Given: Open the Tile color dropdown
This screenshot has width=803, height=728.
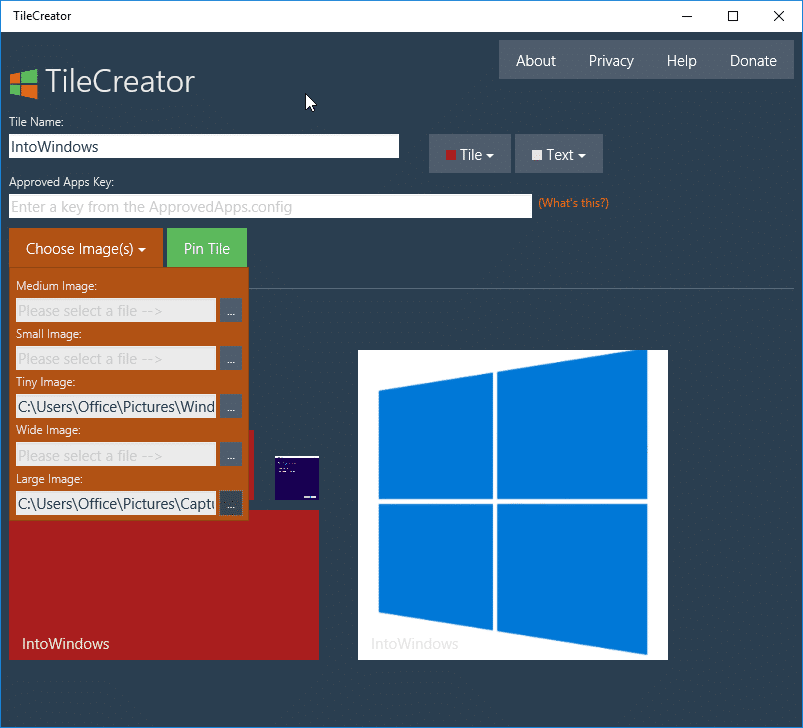Looking at the screenshot, I should point(470,154).
